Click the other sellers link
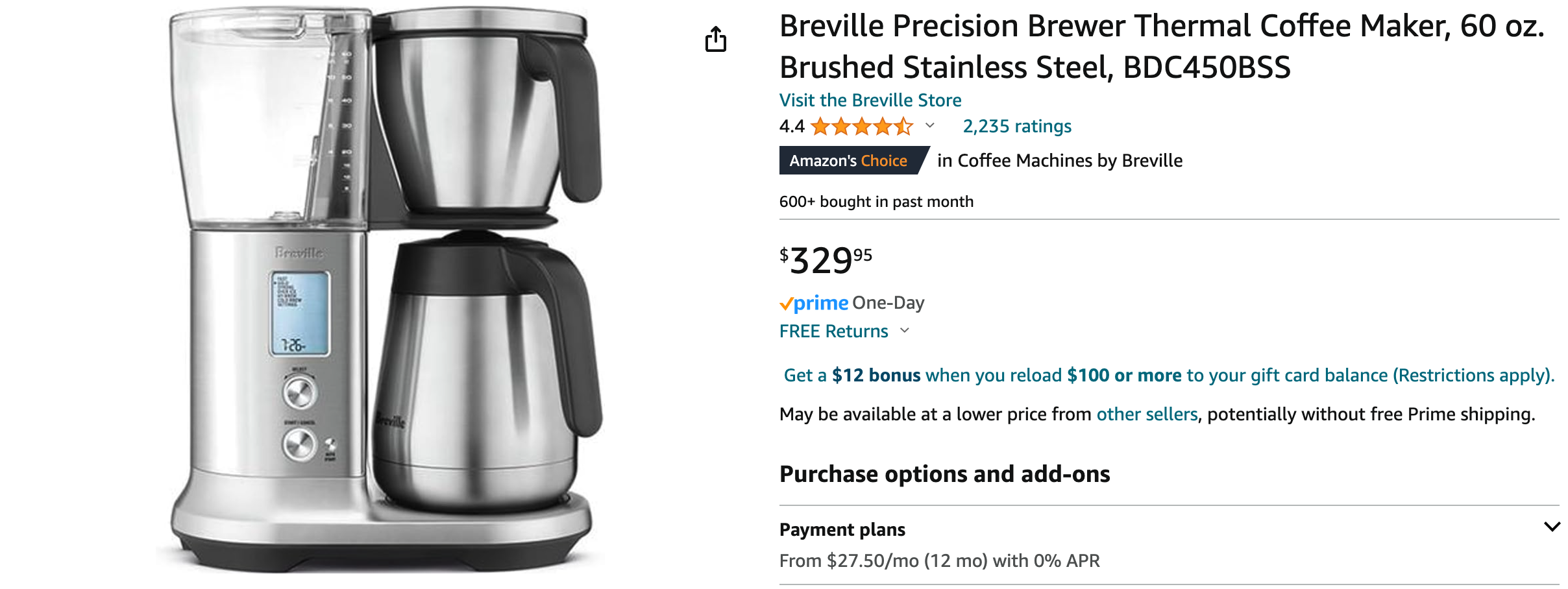Screen dimensions: 1568x589 pyautogui.click(x=1147, y=413)
